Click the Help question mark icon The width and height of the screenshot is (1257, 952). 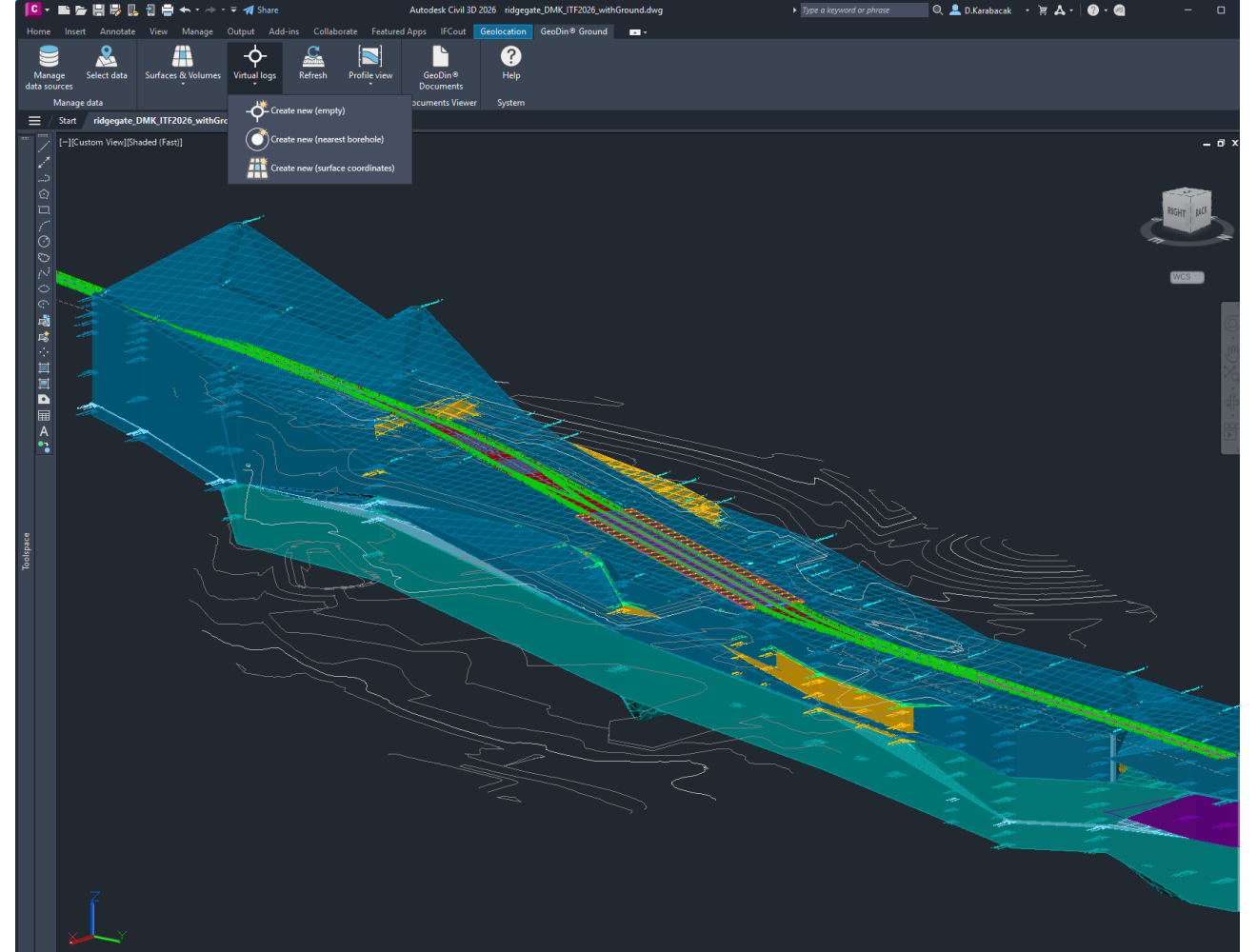[x=510, y=57]
